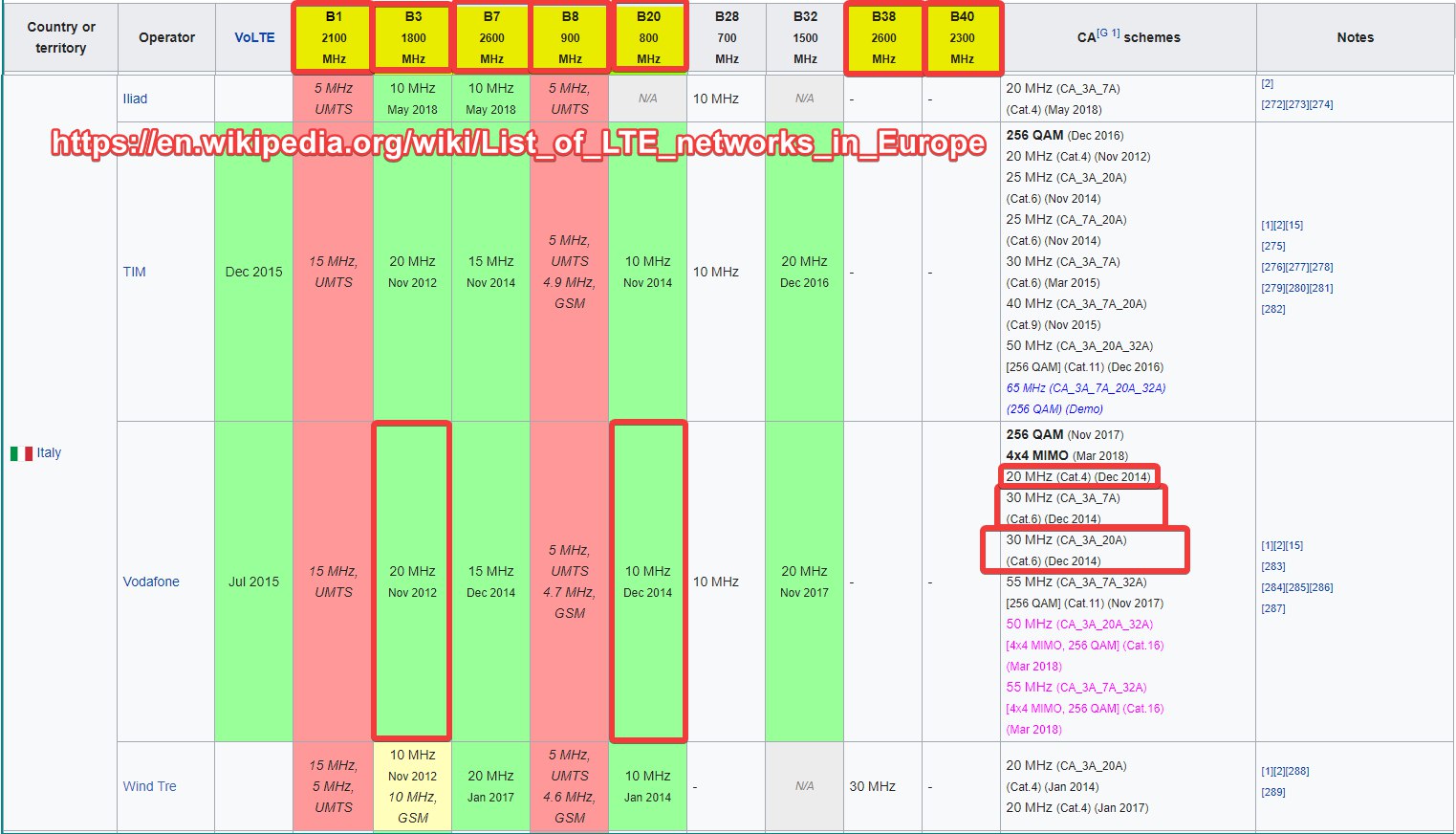This screenshot has height=834, width=1456.
Task: Click the B32 1500 MHz column header
Action: pos(805,37)
